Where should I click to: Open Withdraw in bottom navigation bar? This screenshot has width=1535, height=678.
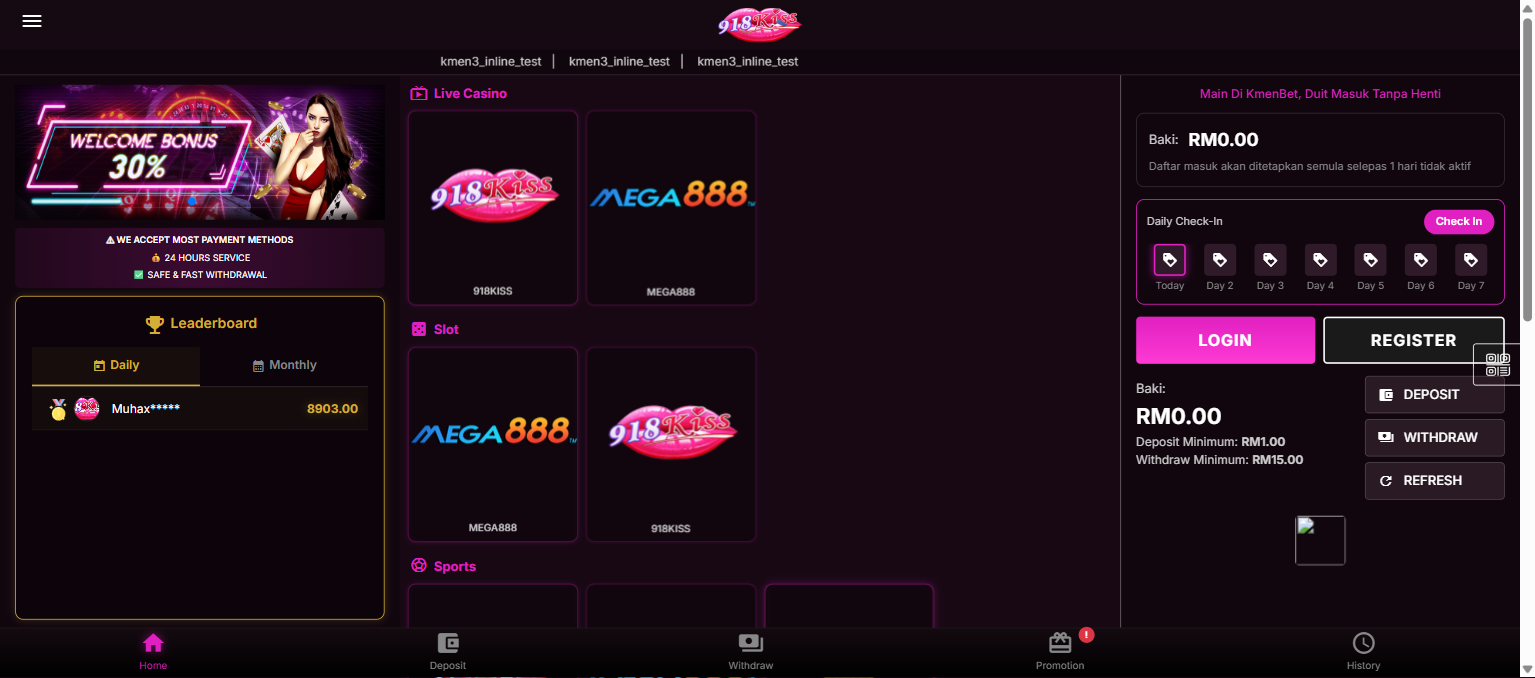click(x=750, y=651)
